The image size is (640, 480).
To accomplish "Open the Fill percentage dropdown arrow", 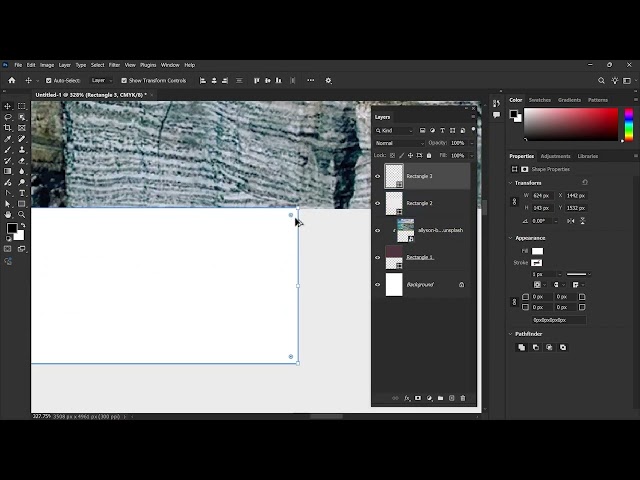I will point(472,156).
